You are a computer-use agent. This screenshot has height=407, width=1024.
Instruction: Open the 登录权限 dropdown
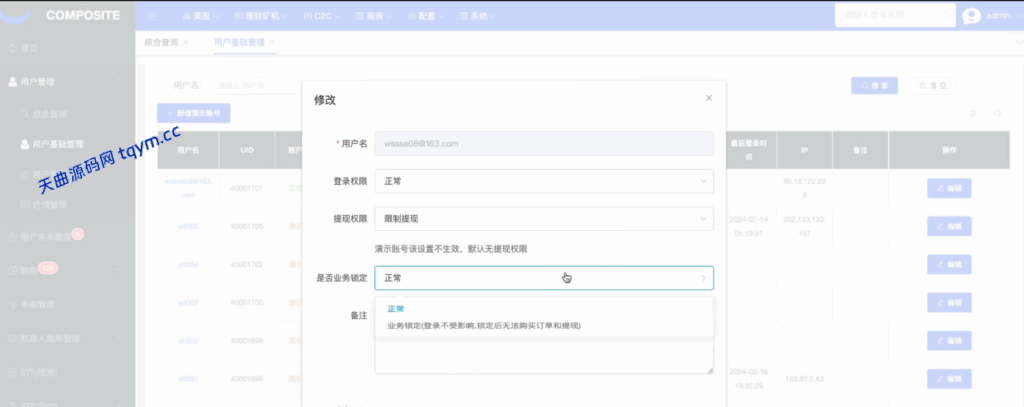click(x=544, y=181)
